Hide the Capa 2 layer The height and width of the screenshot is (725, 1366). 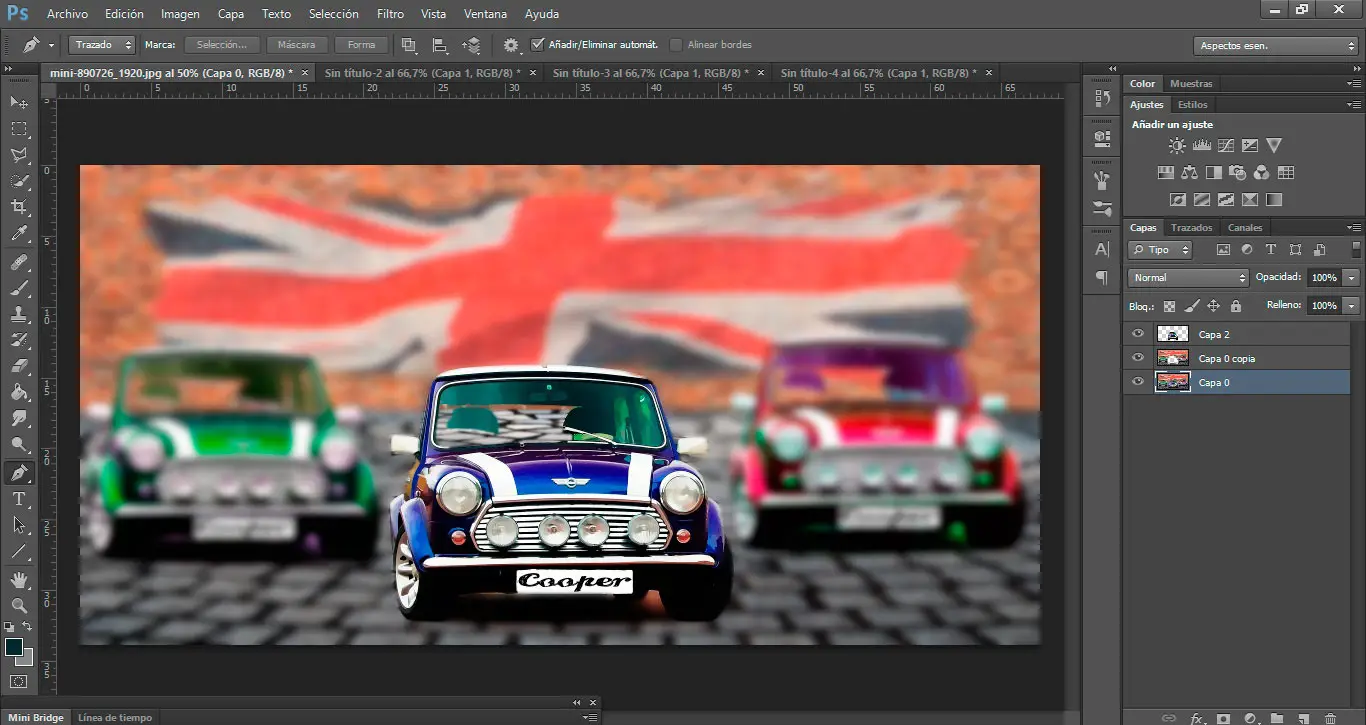click(x=1137, y=334)
